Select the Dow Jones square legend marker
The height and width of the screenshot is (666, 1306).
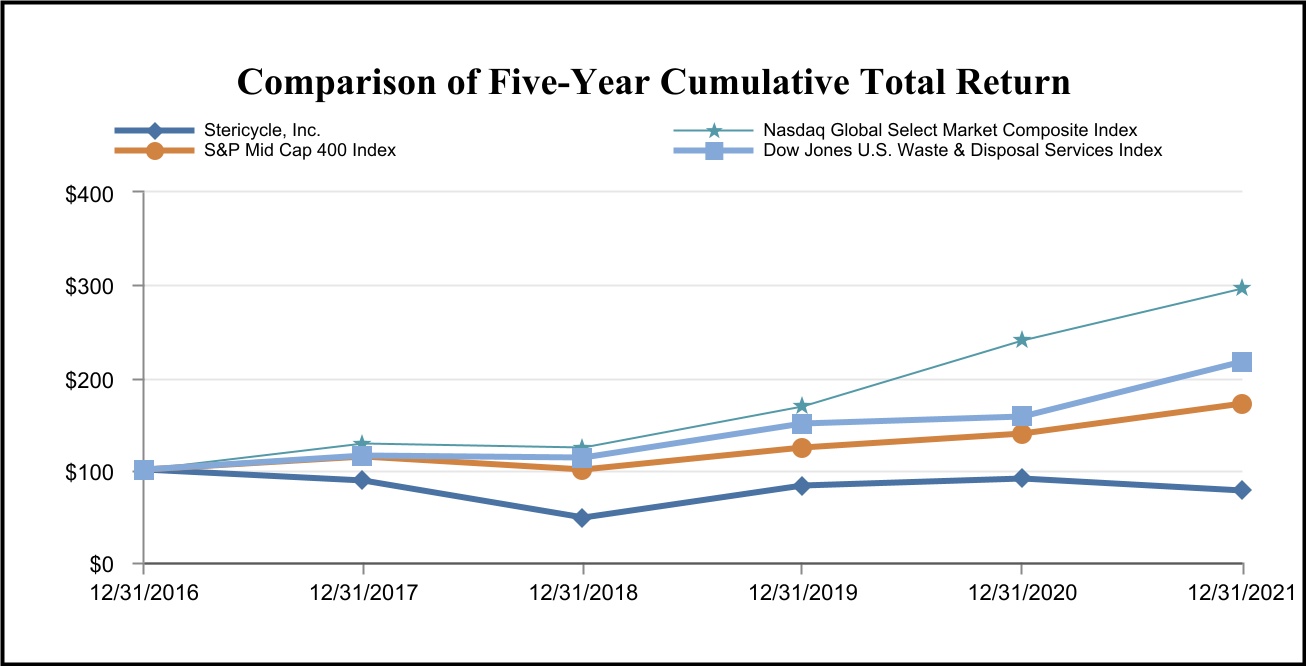(x=714, y=151)
